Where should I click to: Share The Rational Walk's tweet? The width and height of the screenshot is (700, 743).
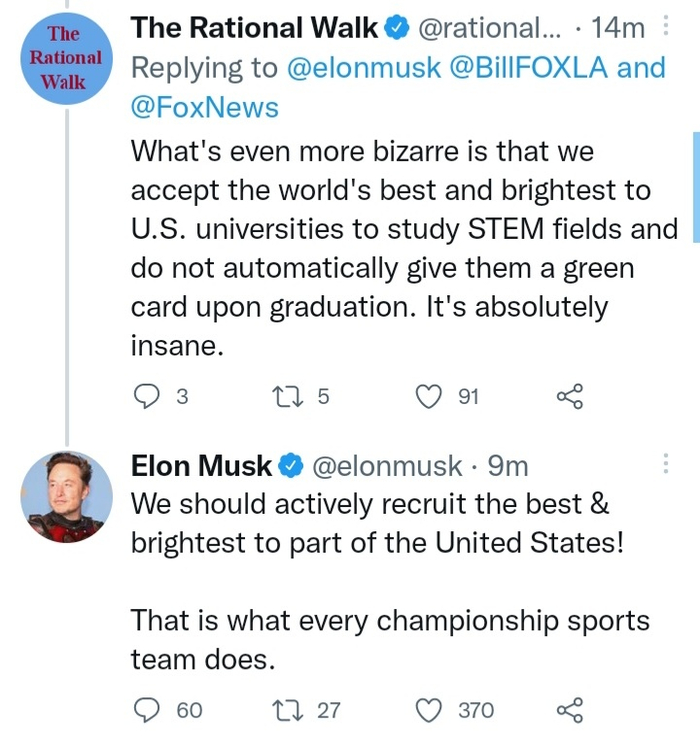[x=568, y=397]
